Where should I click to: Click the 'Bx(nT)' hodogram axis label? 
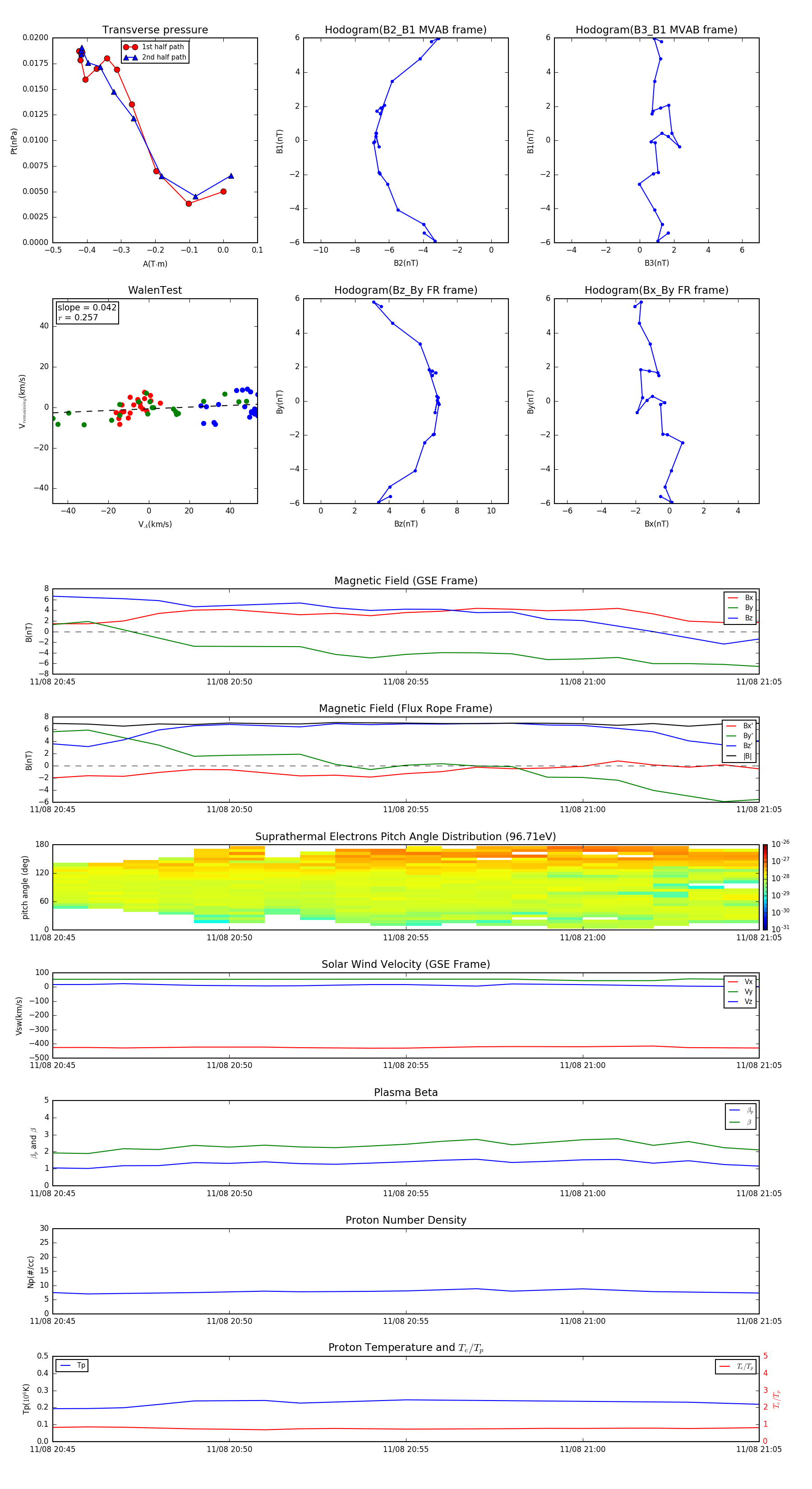coord(656,524)
